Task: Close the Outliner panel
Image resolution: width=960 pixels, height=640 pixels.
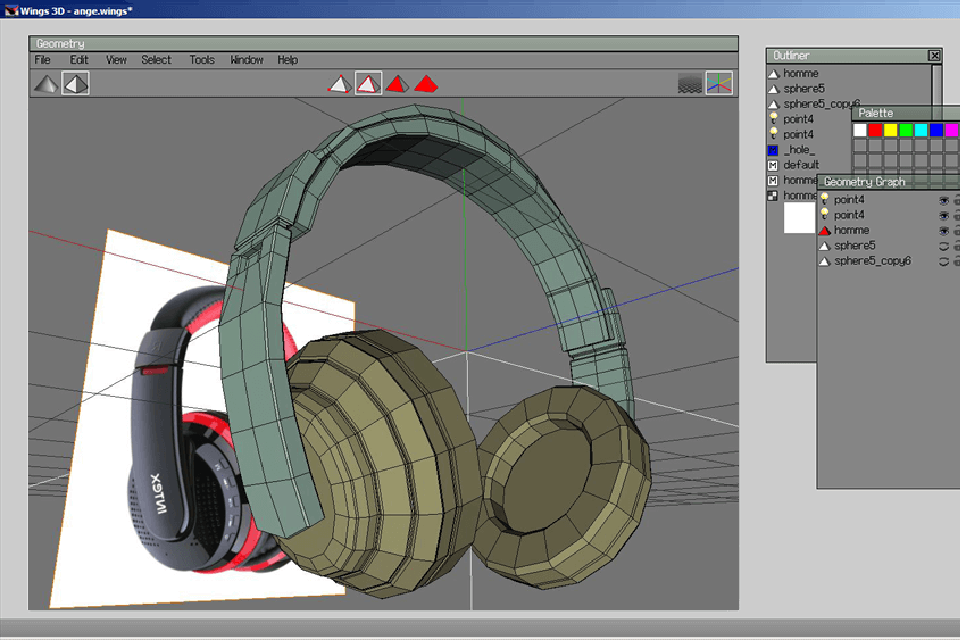Action: pos(934,56)
